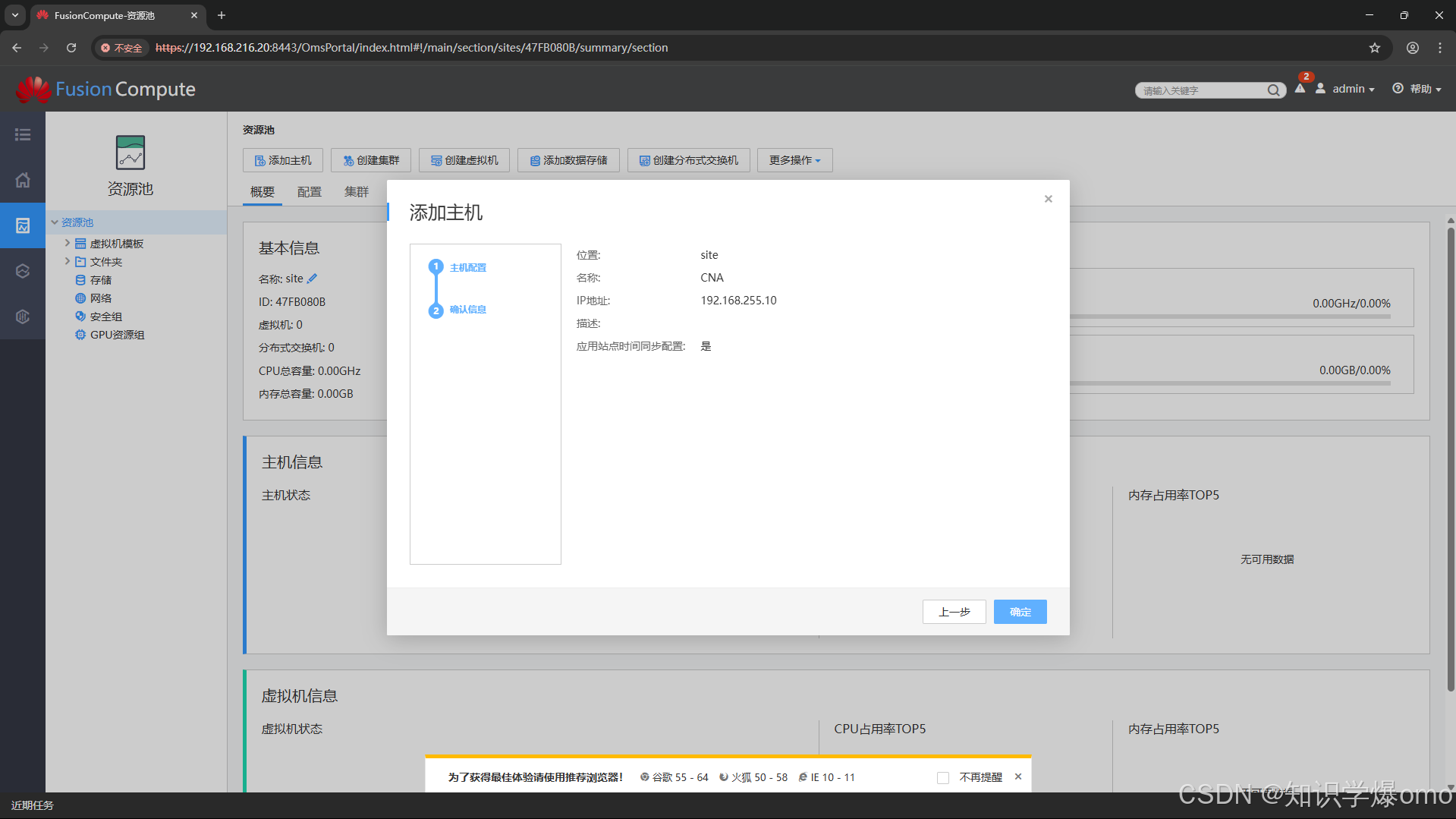Image resolution: width=1456 pixels, height=819 pixels.
Task: Open the sidebar menu list icon
Action: [23, 134]
